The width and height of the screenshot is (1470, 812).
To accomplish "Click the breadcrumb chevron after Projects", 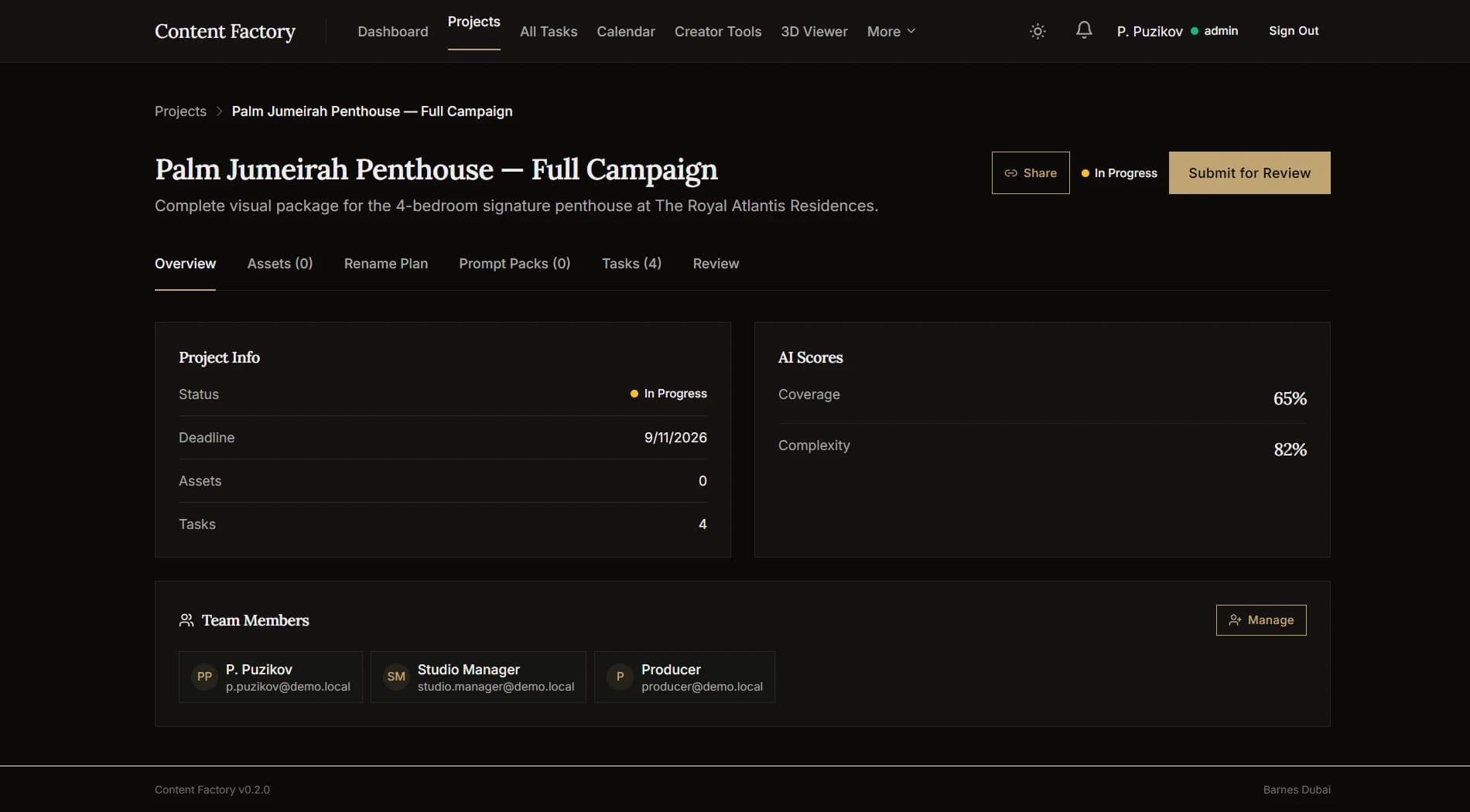I will pos(219,111).
